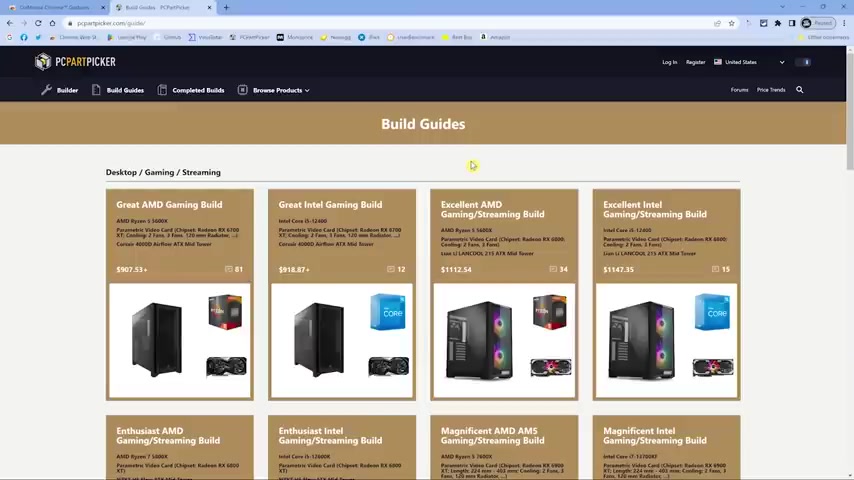Click comment icon on Great Intel Gaming Build
The image size is (854, 480).
tap(391, 269)
